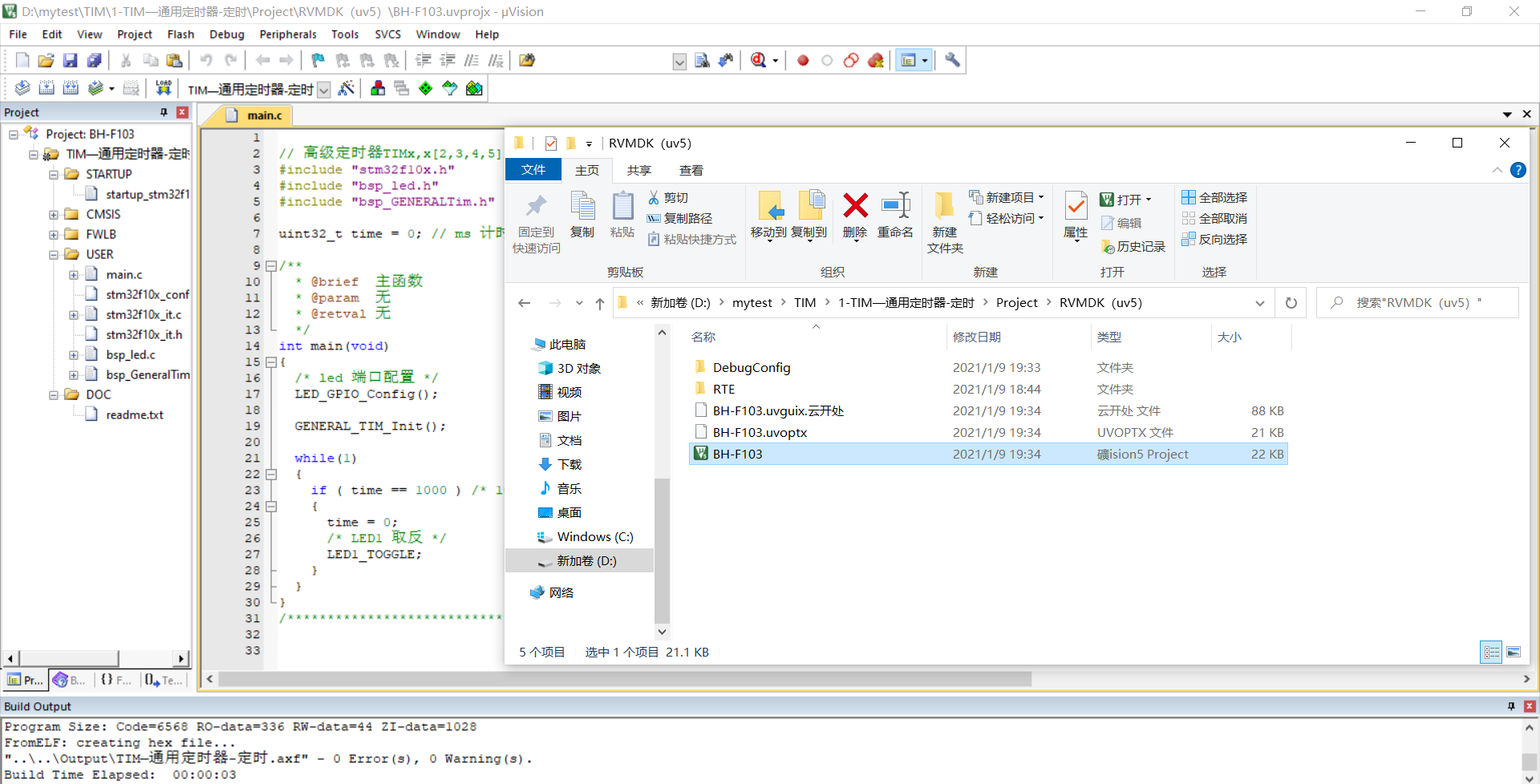Open the Configuration wrench icon
The width and height of the screenshot is (1540, 784).
952,60
